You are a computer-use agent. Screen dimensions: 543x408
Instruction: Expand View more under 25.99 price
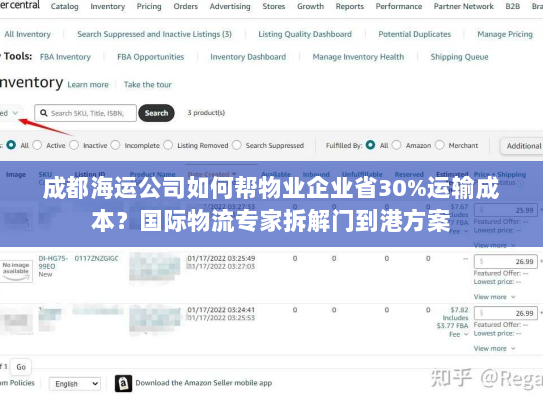click(495, 246)
